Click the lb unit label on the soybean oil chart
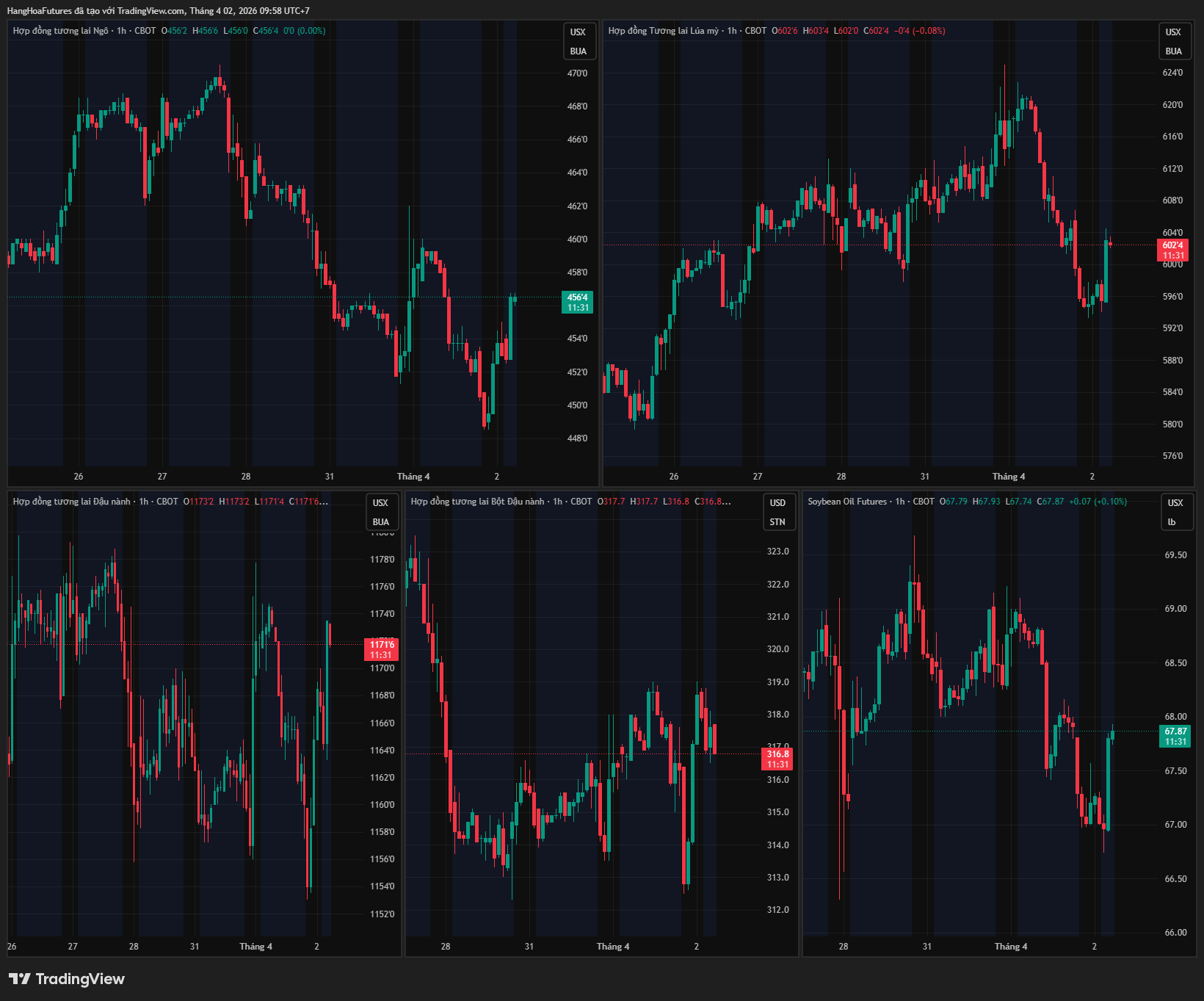The width and height of the screenshot is (1204, 1001). pyautogui.click(x=1172, y=522)
